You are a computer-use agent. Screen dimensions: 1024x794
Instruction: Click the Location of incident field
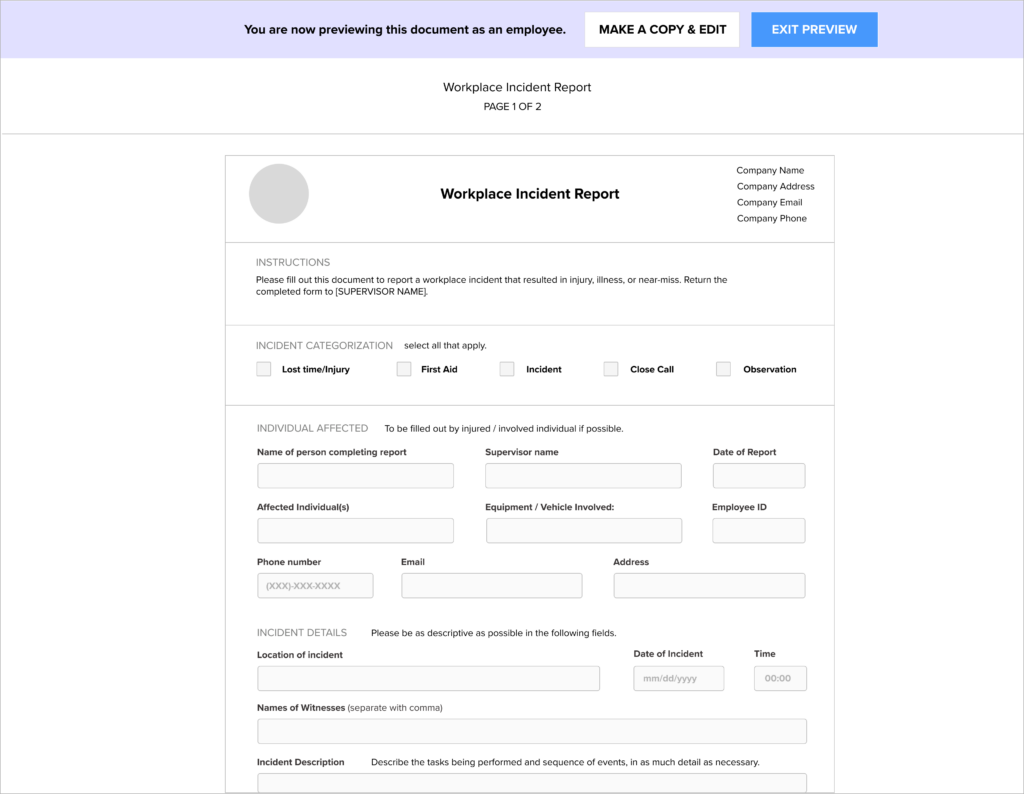[428, 679]
